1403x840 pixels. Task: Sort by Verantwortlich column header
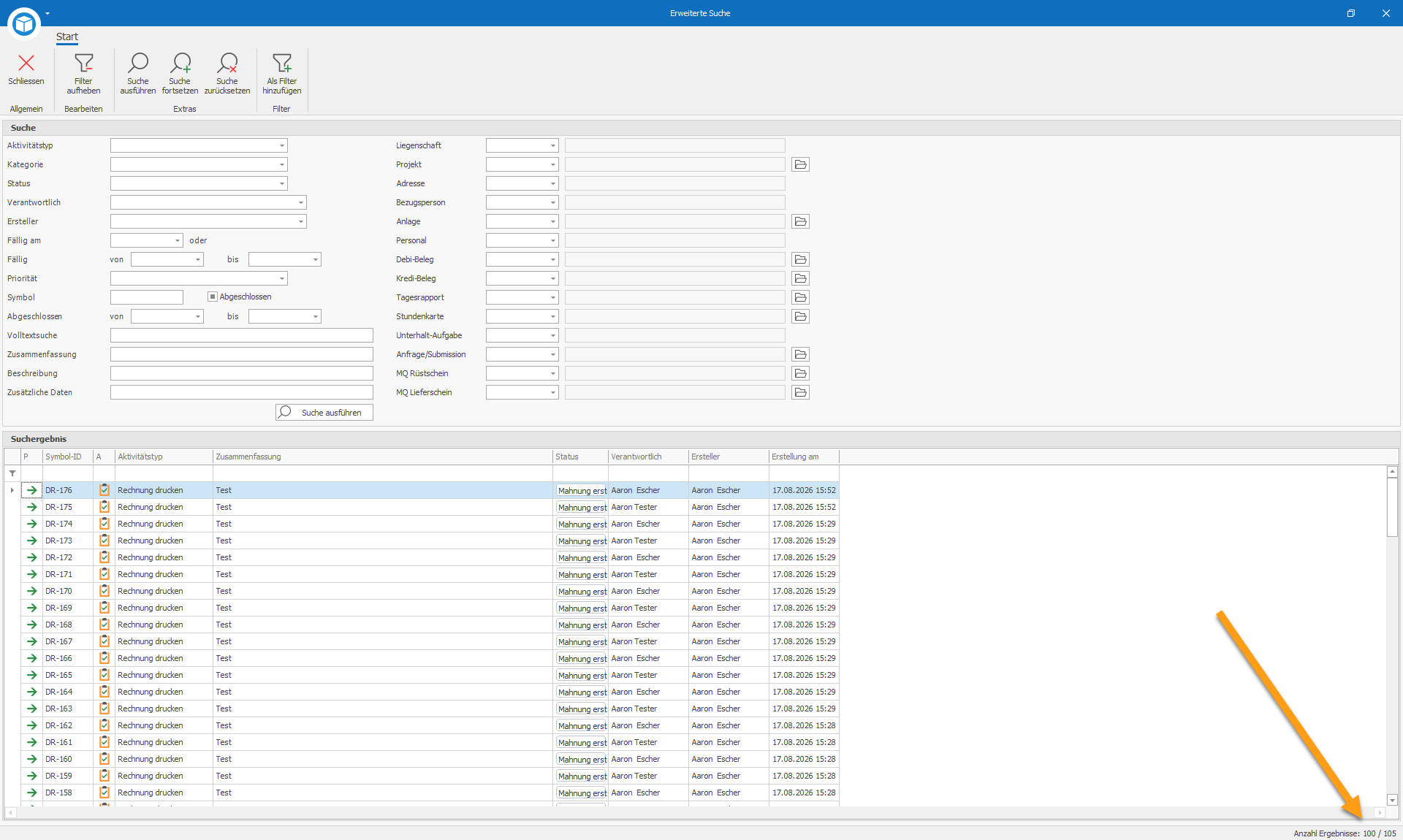[x=648, y=457]
